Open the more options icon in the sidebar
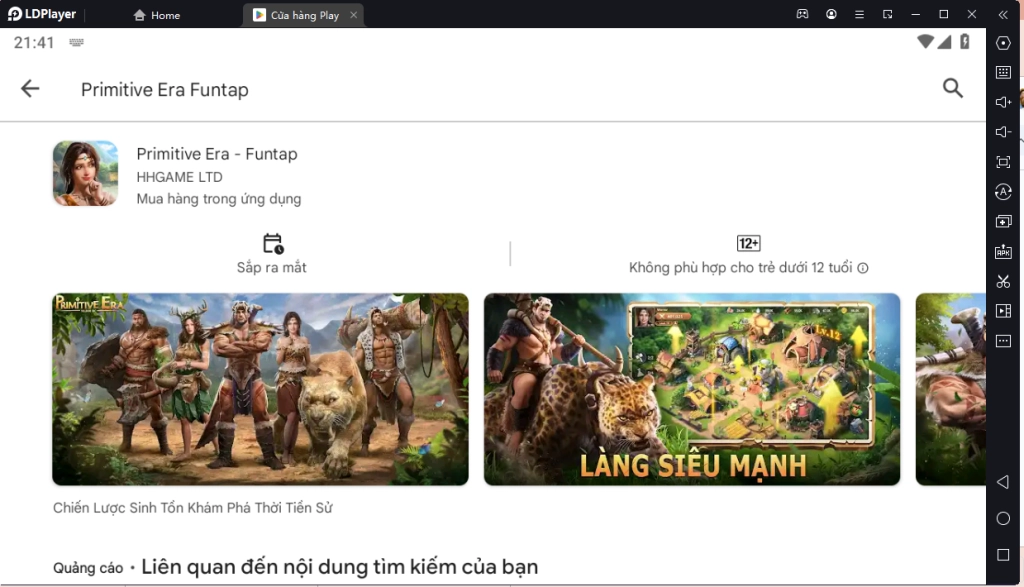 [x=1004, y=341]
